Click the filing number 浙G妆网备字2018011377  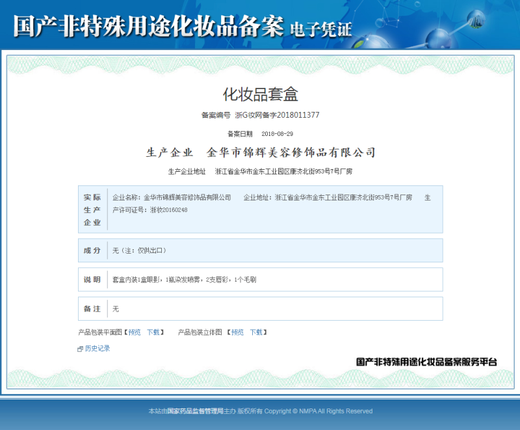[x=277, y=115]
